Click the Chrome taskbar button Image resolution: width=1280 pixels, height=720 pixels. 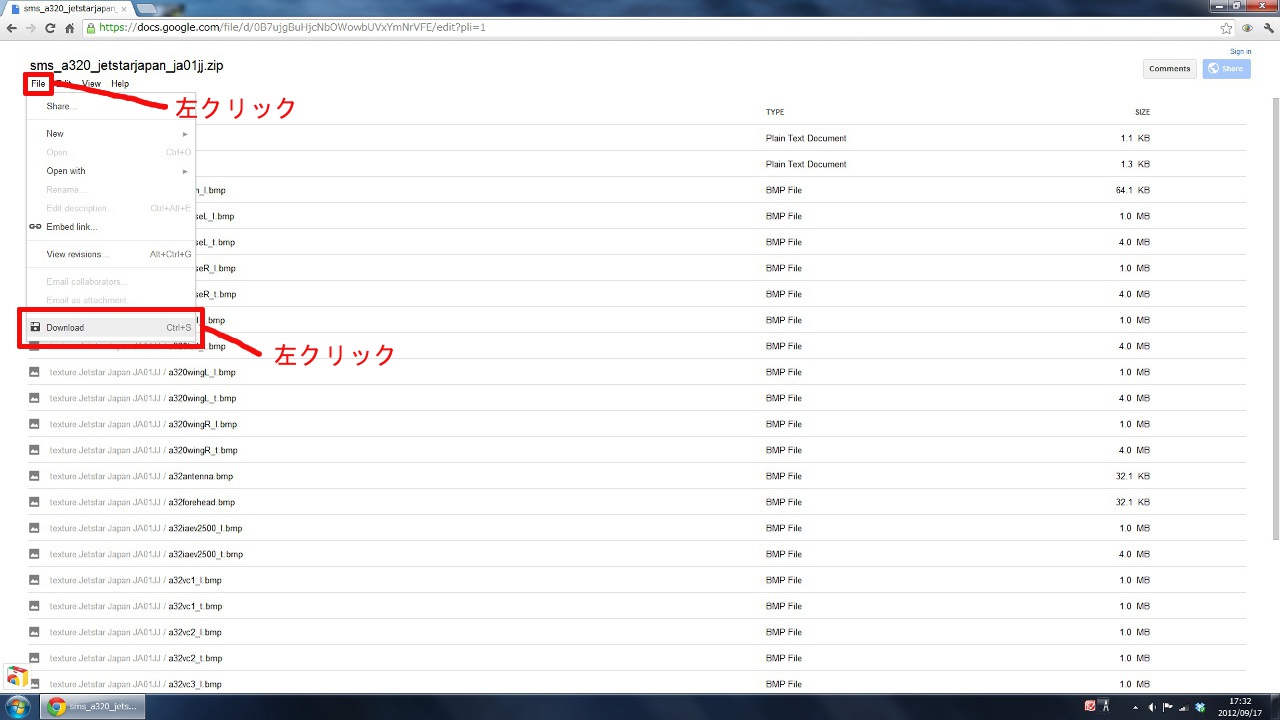[92, 706]
